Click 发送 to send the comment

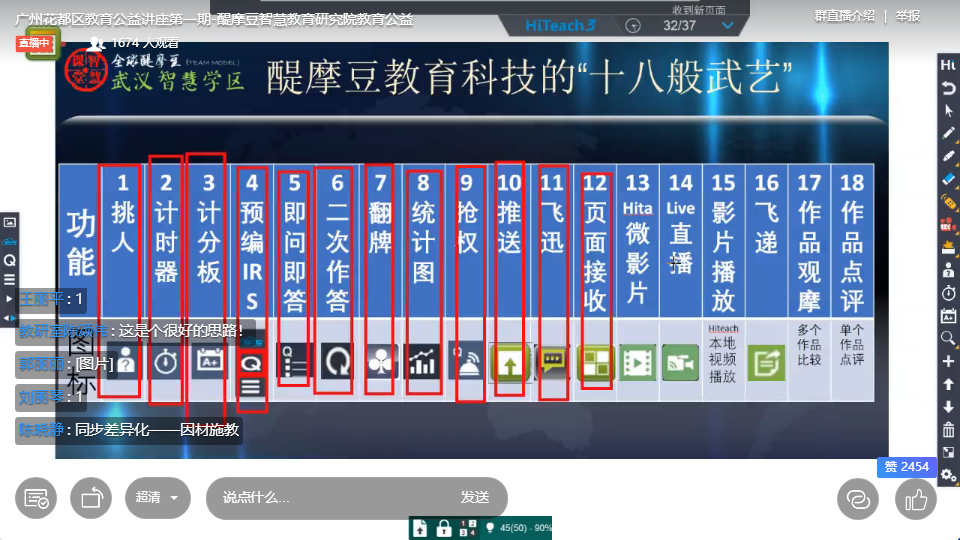coord(475,498)
